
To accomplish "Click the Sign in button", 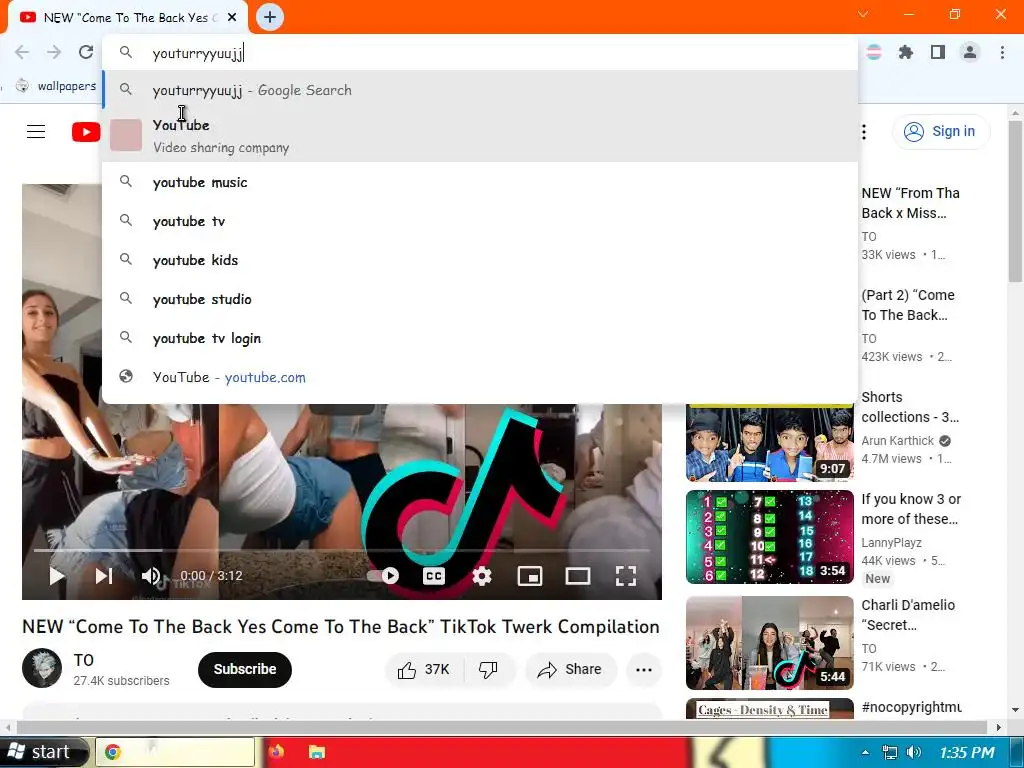I will (941, 132).
